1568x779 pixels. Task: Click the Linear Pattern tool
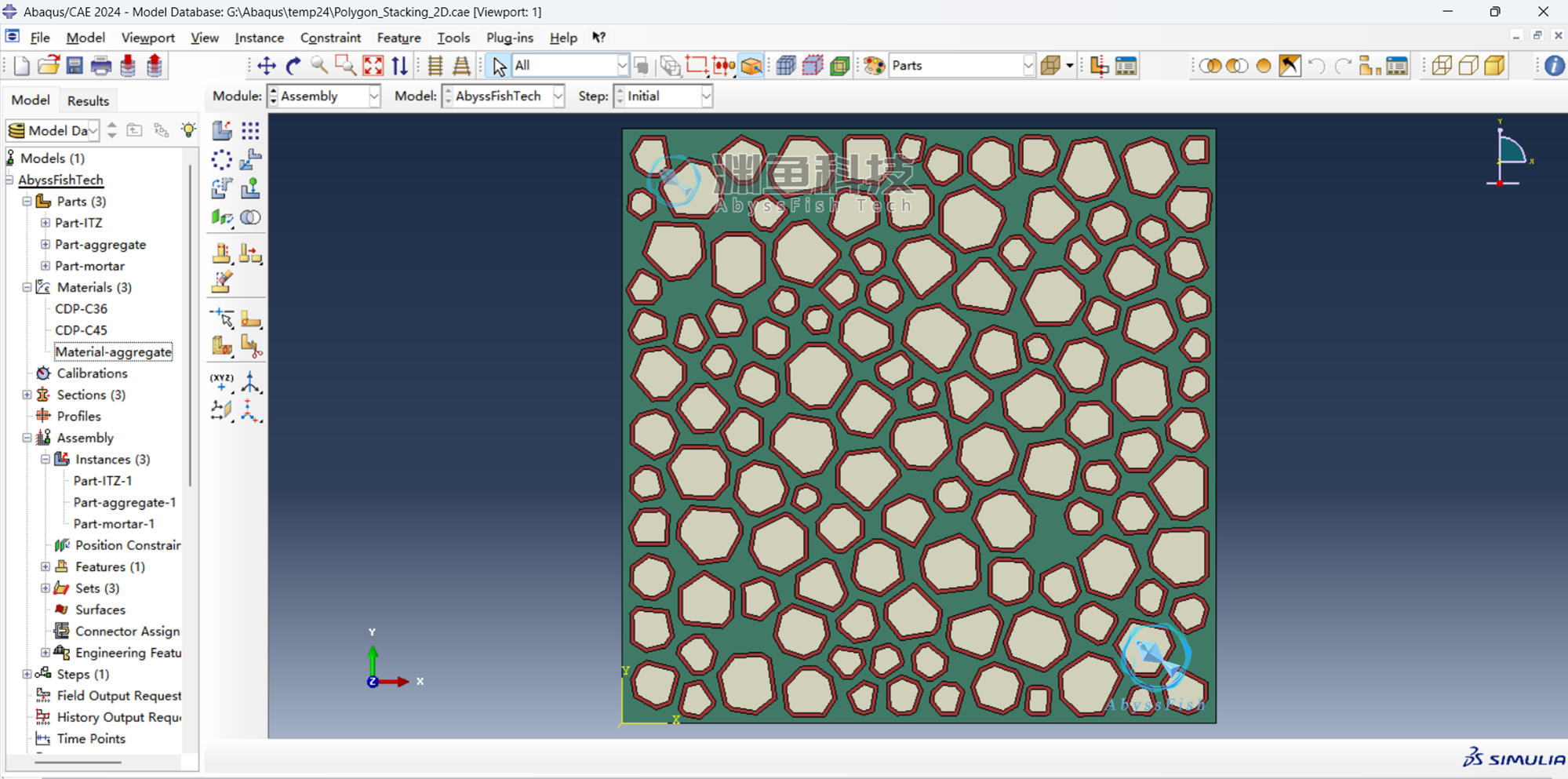[250, 130]
